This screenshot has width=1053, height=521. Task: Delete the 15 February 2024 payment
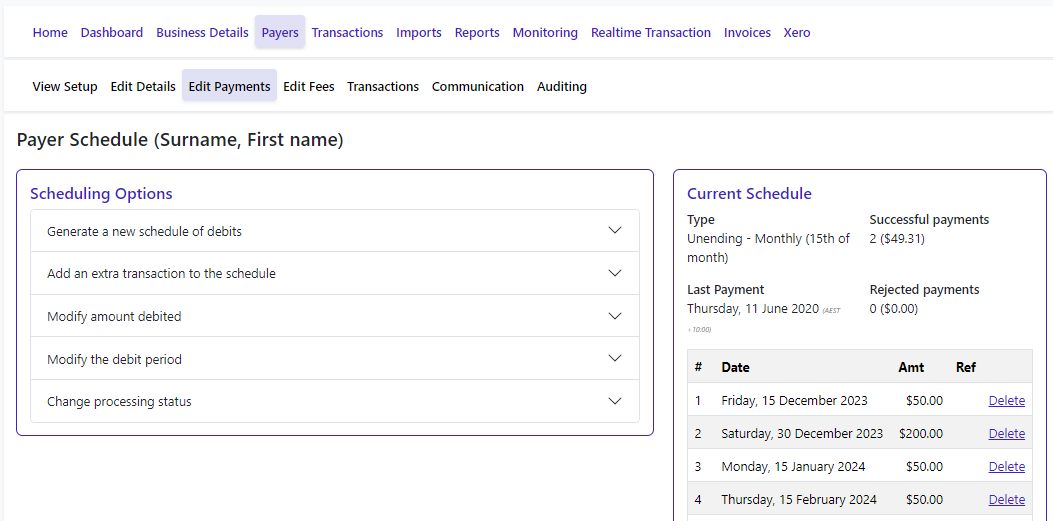coord(1006,499)
